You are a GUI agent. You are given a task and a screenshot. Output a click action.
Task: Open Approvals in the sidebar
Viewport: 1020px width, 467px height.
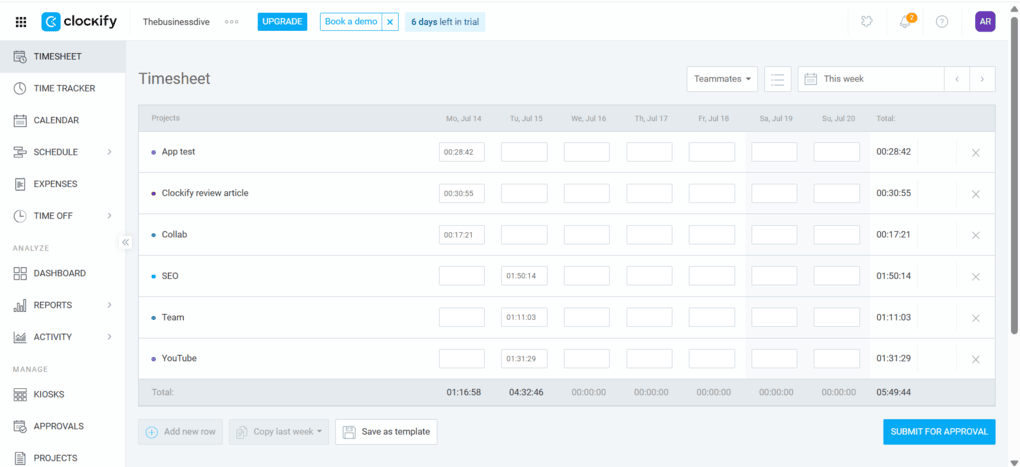click(62, 426)
